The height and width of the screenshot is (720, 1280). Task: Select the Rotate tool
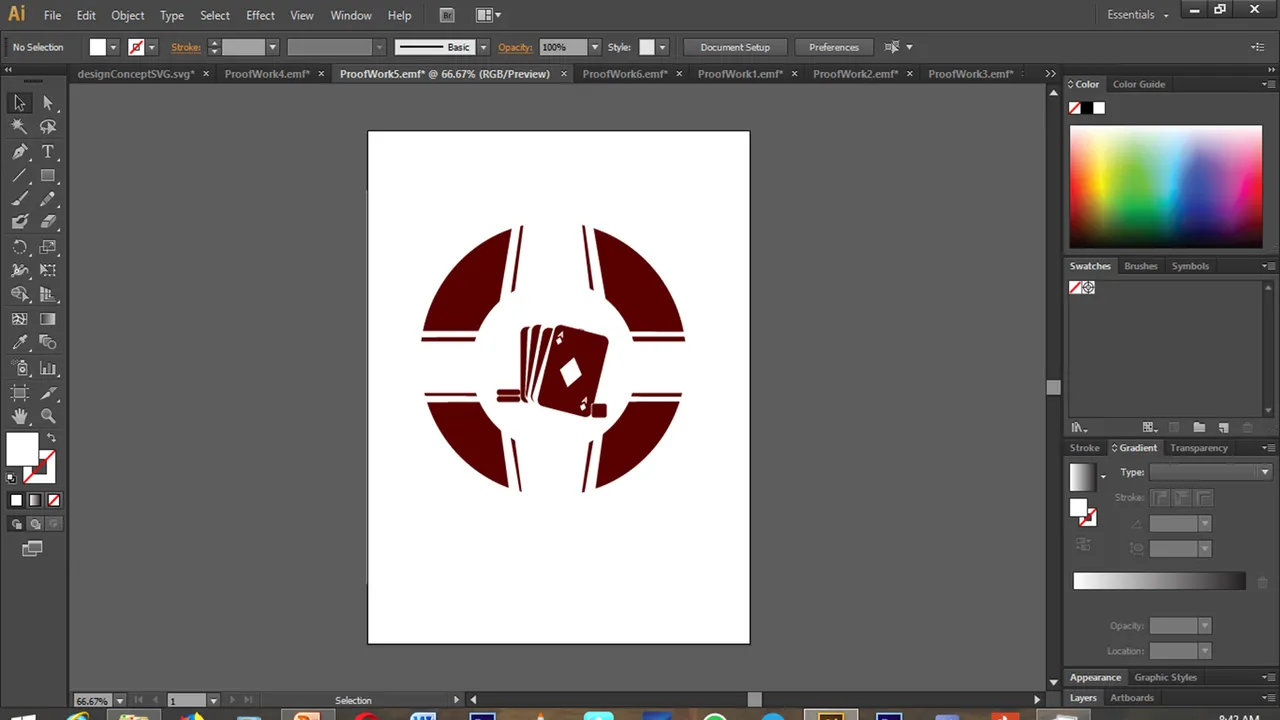point(19,247)
